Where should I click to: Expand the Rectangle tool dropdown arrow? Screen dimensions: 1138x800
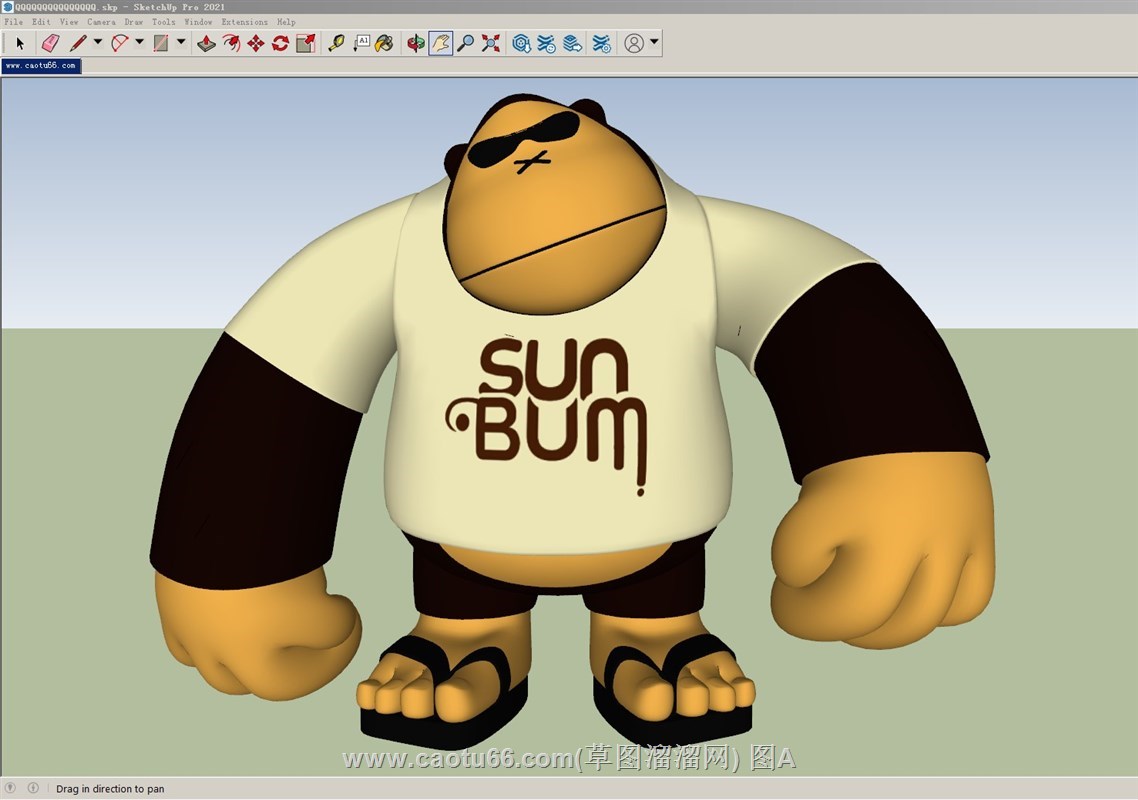pos(181,42)
